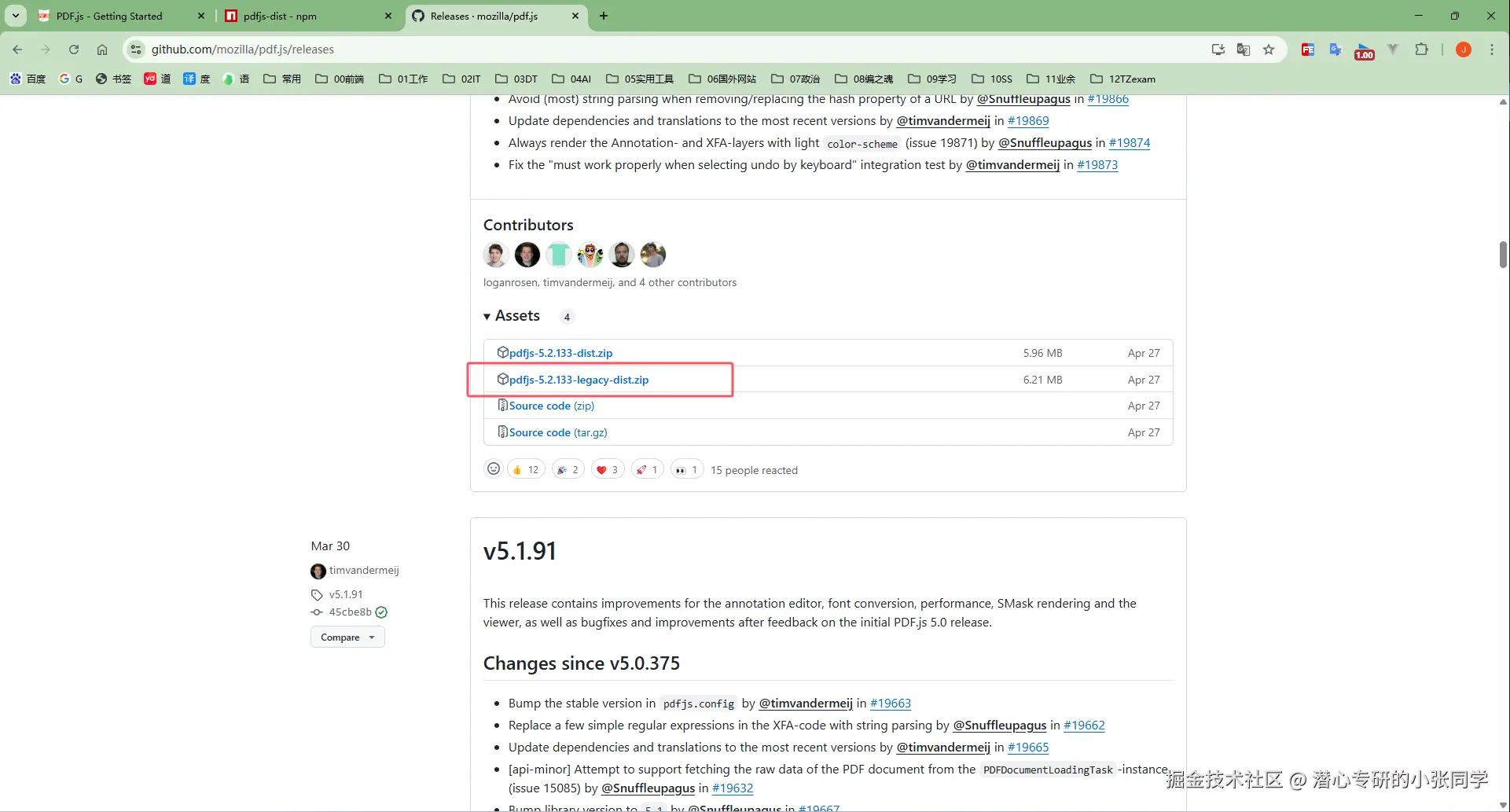Screen dimensions: 1510x812
Task: Open the 02IT bookmarks folder
Action: tap(461, 79)
